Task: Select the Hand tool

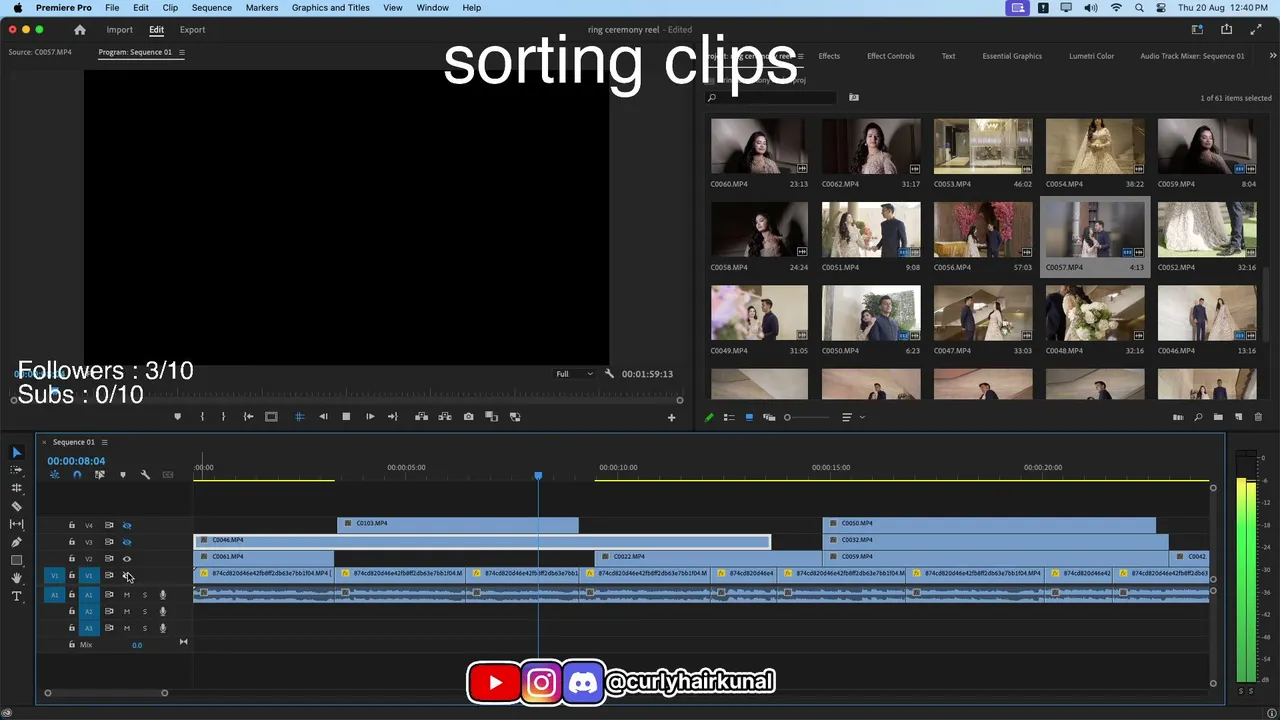Action: pos(16,578)
